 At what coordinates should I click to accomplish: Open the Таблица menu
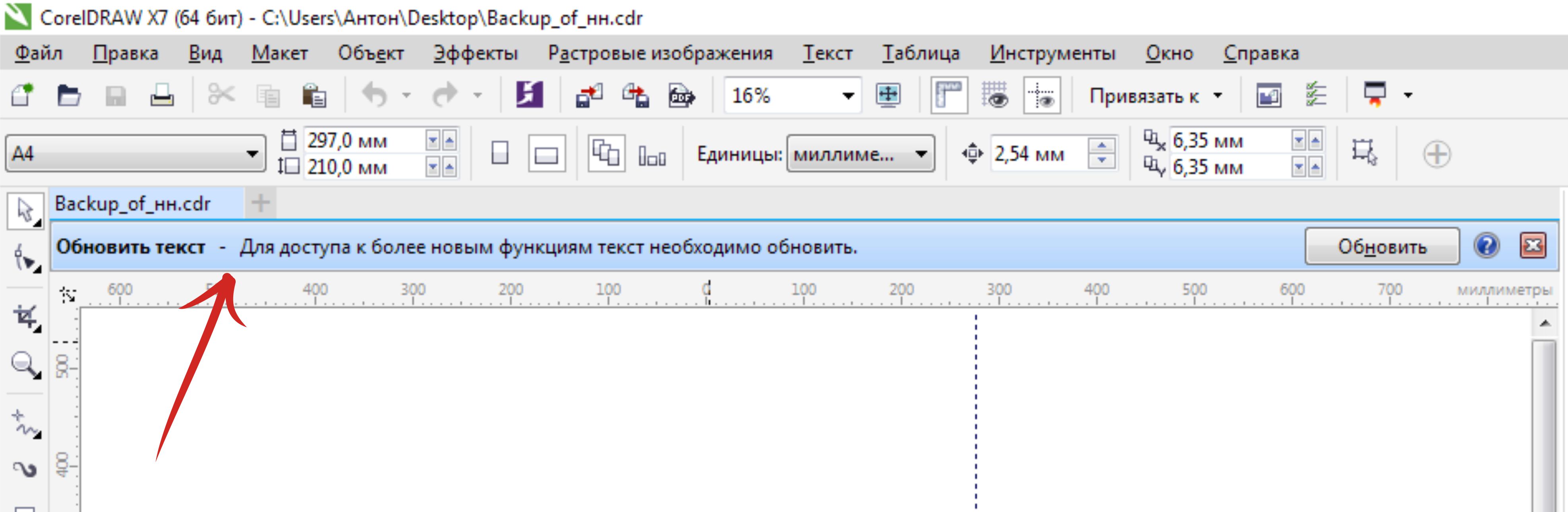(x=921, y=53)
